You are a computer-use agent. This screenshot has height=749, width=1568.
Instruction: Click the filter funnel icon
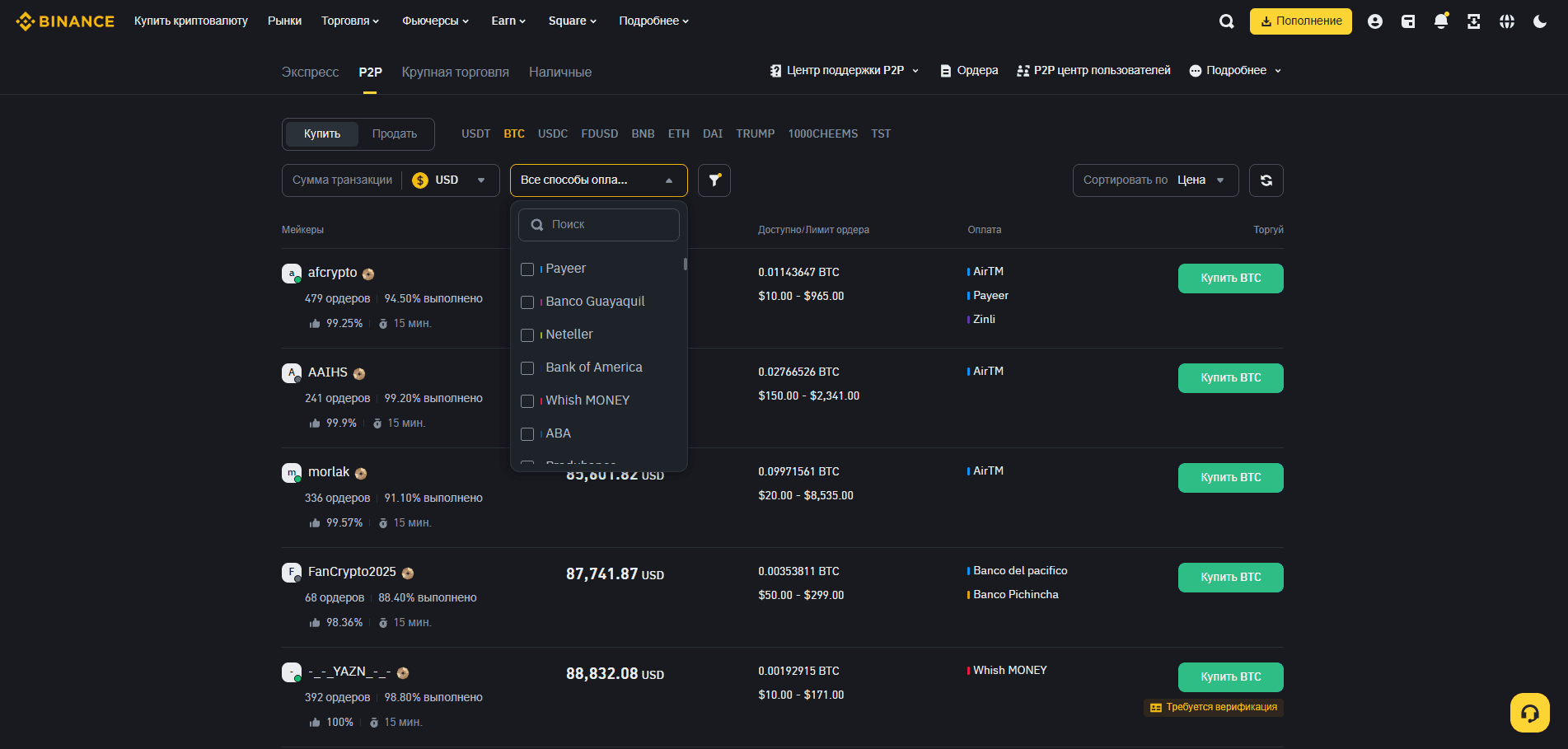coord(714,180)
